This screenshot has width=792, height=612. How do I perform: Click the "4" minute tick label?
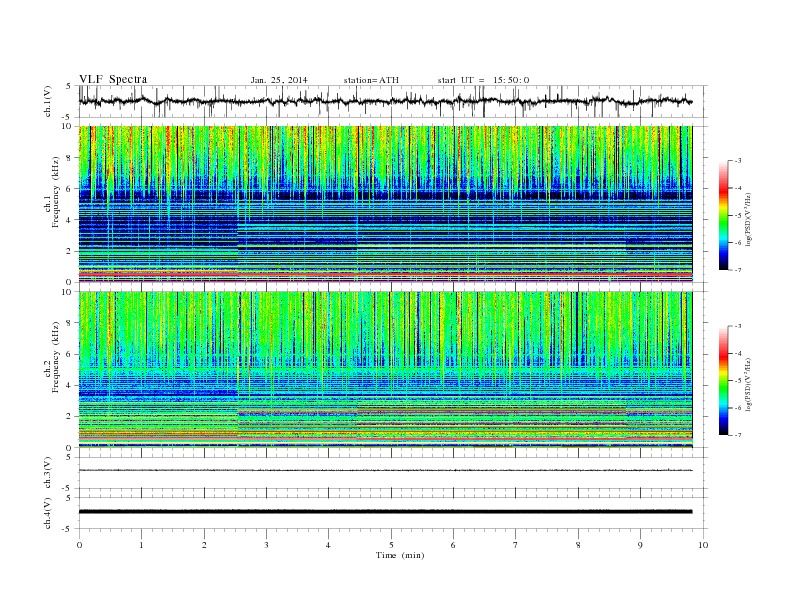click(x=328, y=545)
